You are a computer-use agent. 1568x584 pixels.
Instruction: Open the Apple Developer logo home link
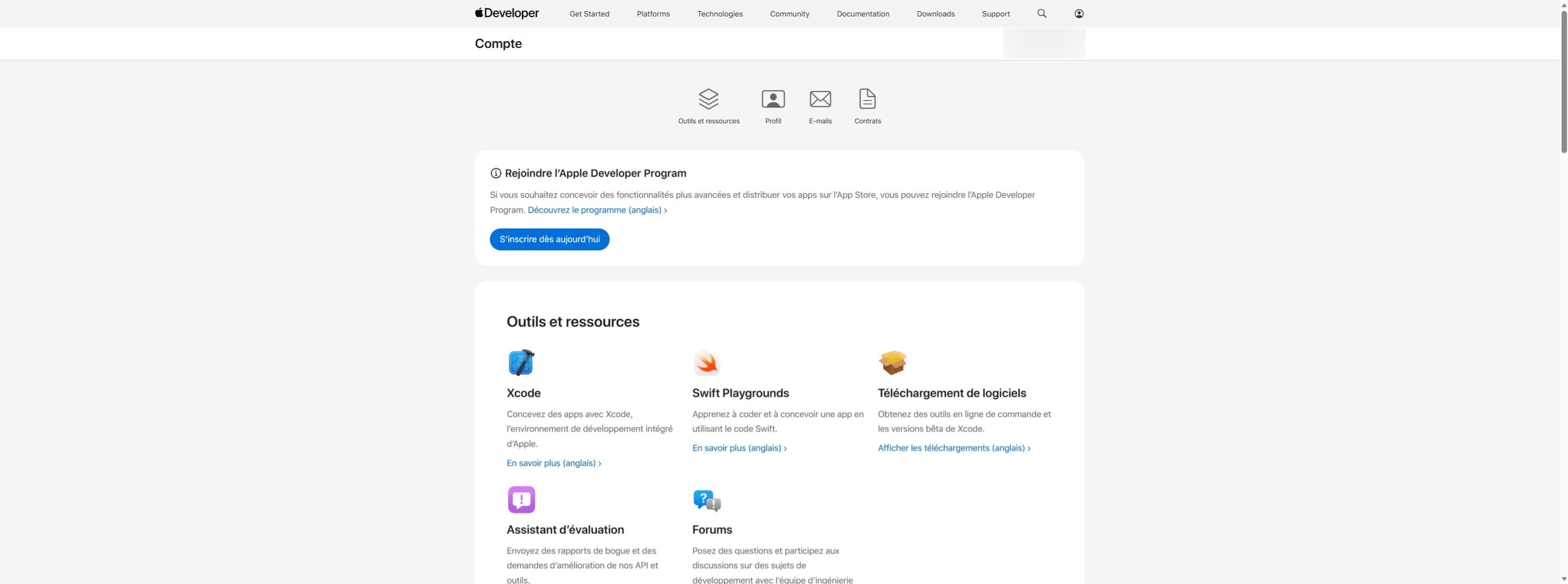point(507,13)
